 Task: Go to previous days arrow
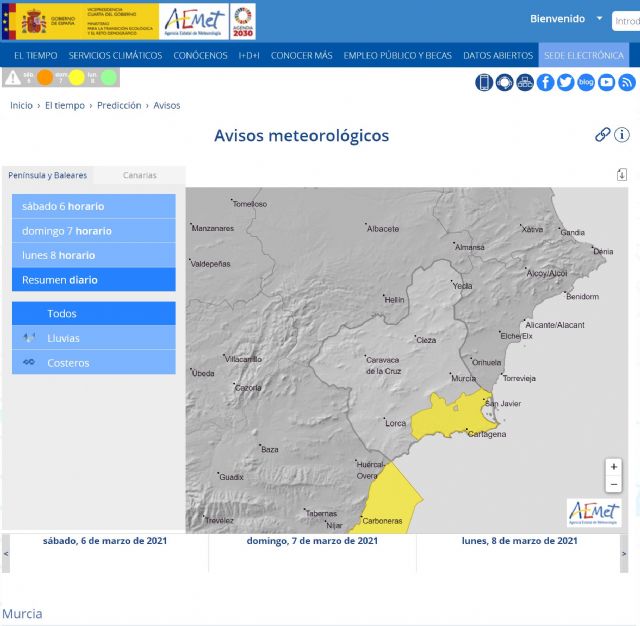[6, 554]
